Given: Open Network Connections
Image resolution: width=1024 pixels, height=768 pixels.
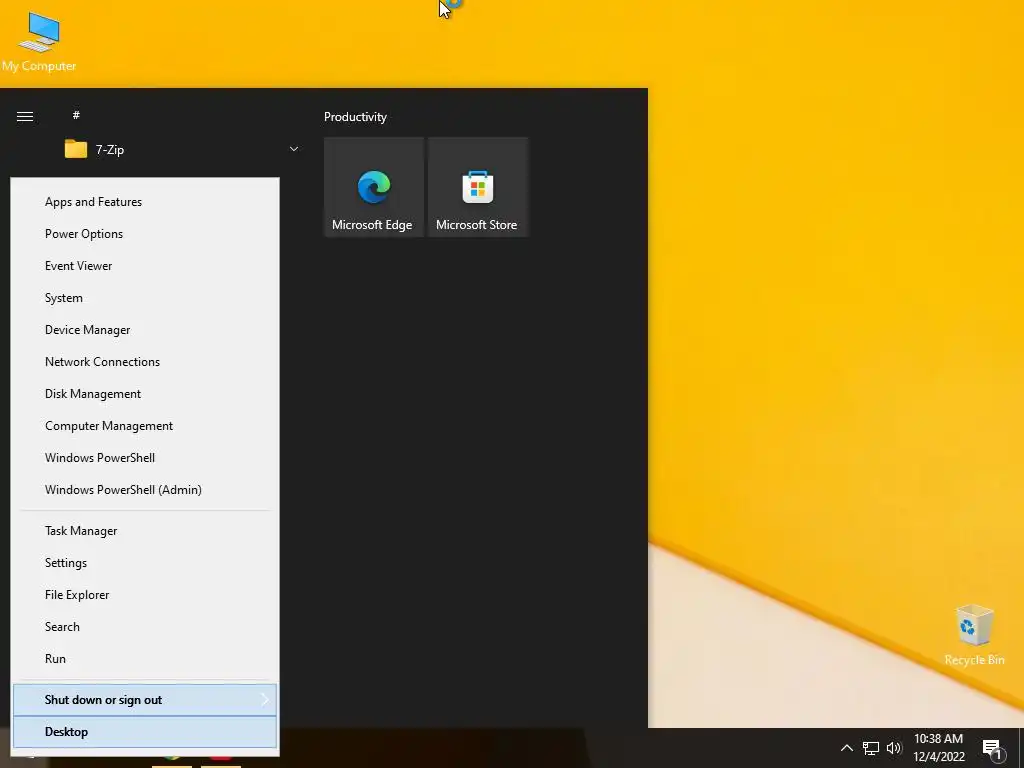Looking at the screenshot, I should [145, 362].
